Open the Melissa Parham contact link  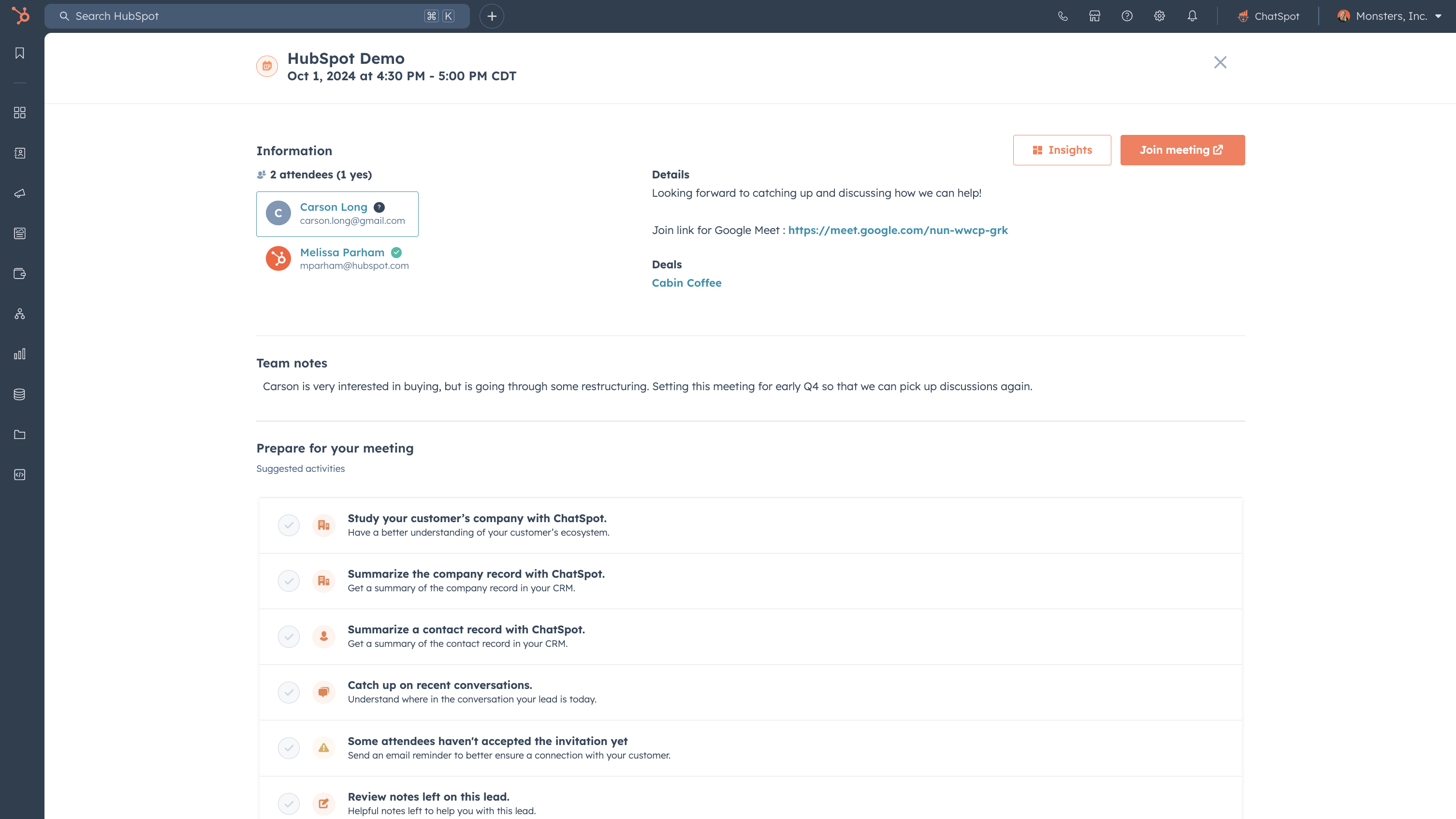(x=342, y=252)
